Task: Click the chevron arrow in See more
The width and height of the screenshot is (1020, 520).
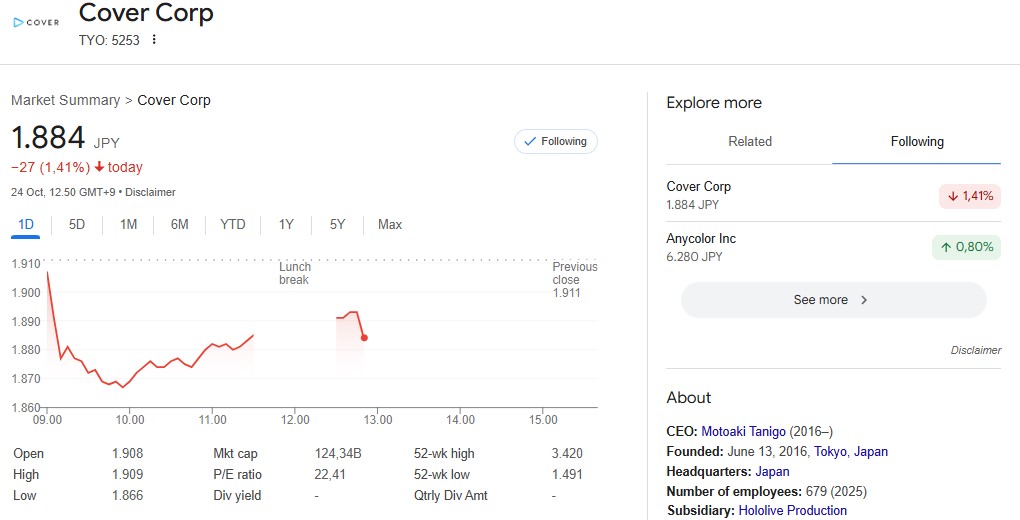Action: [x=864, y=300]
